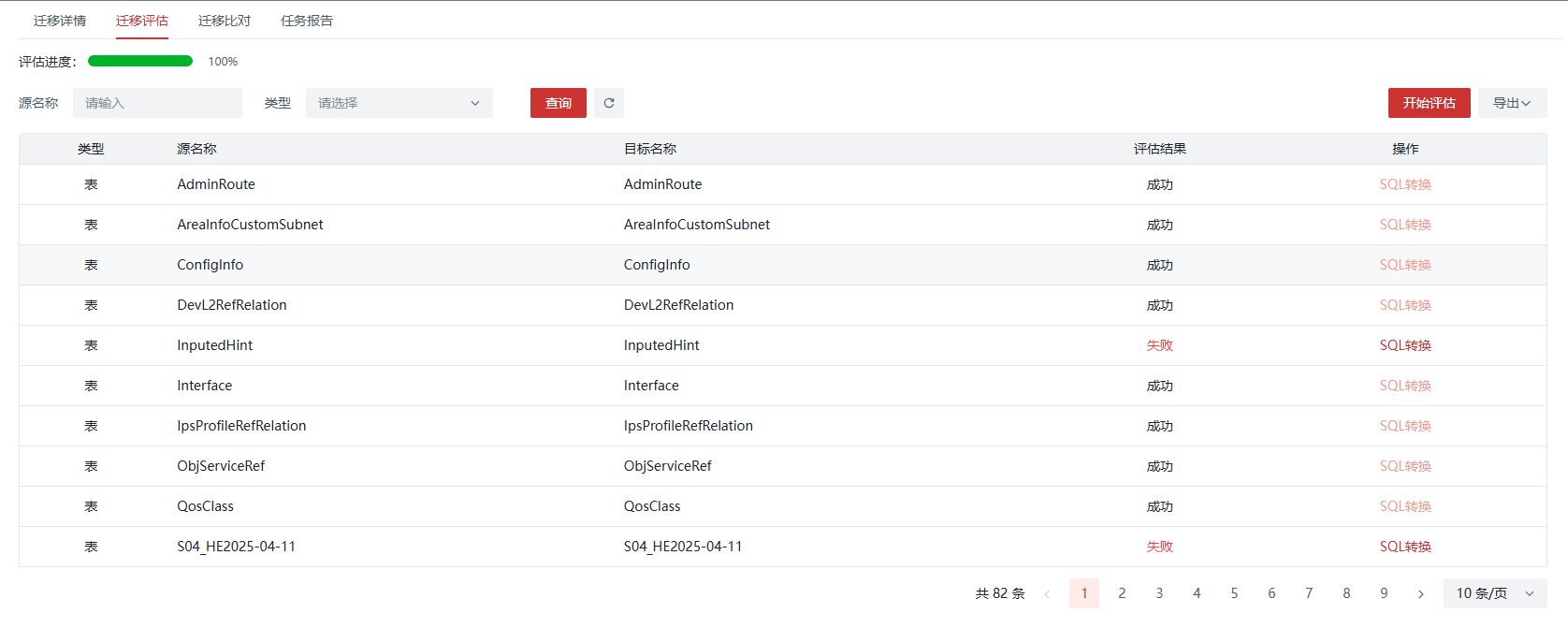1568x628 pixels.
Task: Jump to page 9 in pagination
Action: click(1384, 593)
